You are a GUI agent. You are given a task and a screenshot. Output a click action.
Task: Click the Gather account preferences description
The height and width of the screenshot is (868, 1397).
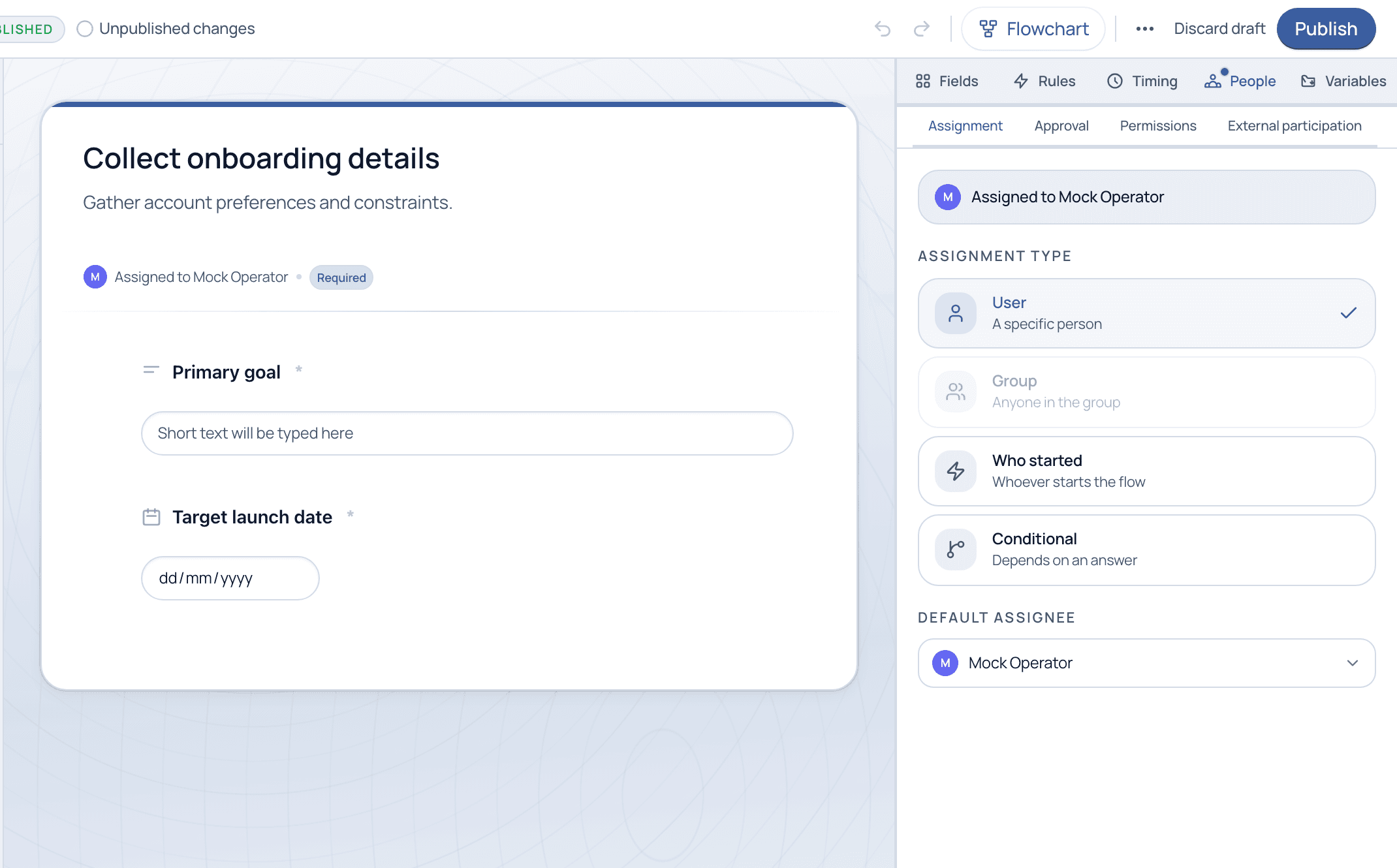268,202
